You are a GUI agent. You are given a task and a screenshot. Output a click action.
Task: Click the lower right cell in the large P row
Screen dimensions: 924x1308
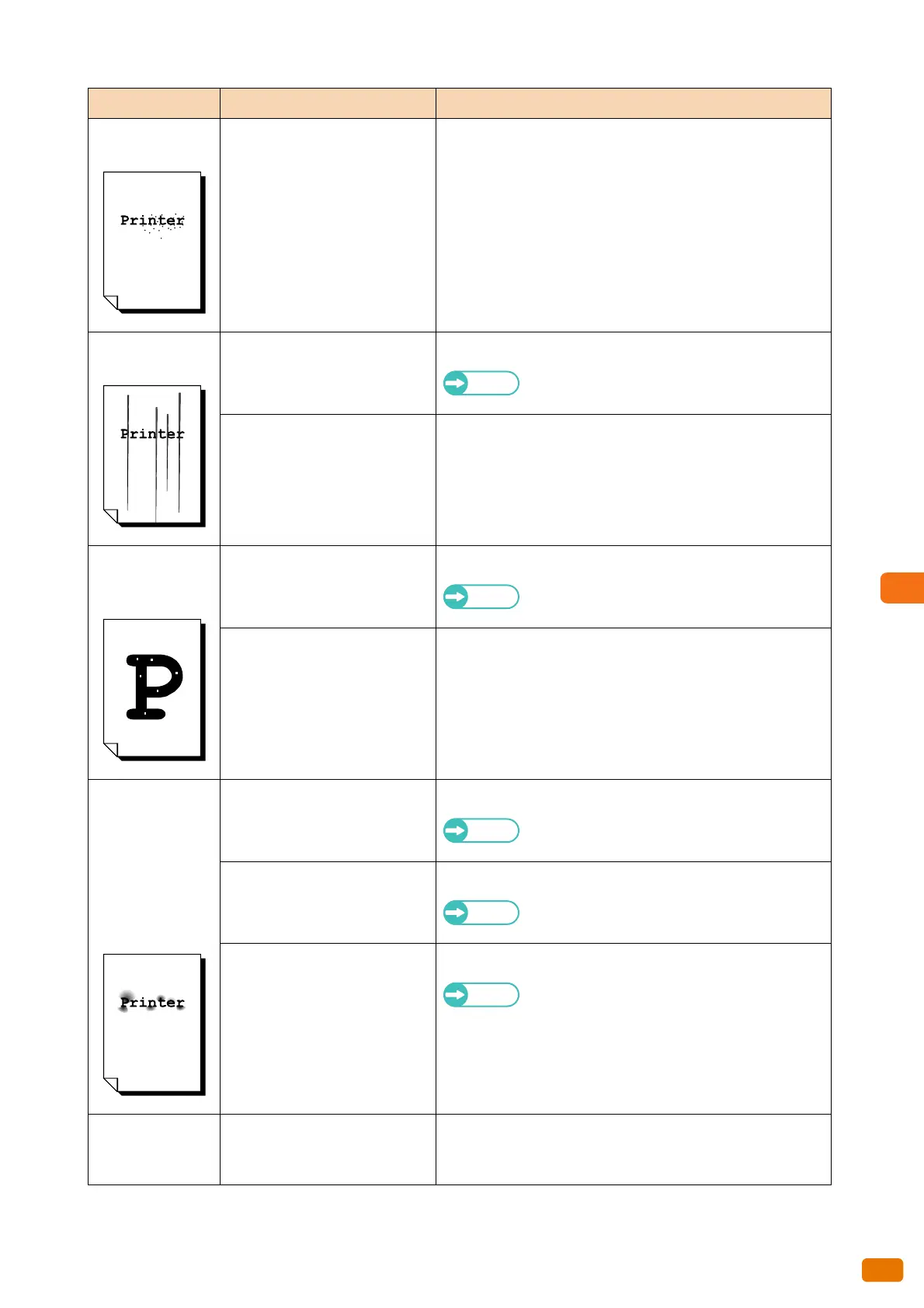634,704
